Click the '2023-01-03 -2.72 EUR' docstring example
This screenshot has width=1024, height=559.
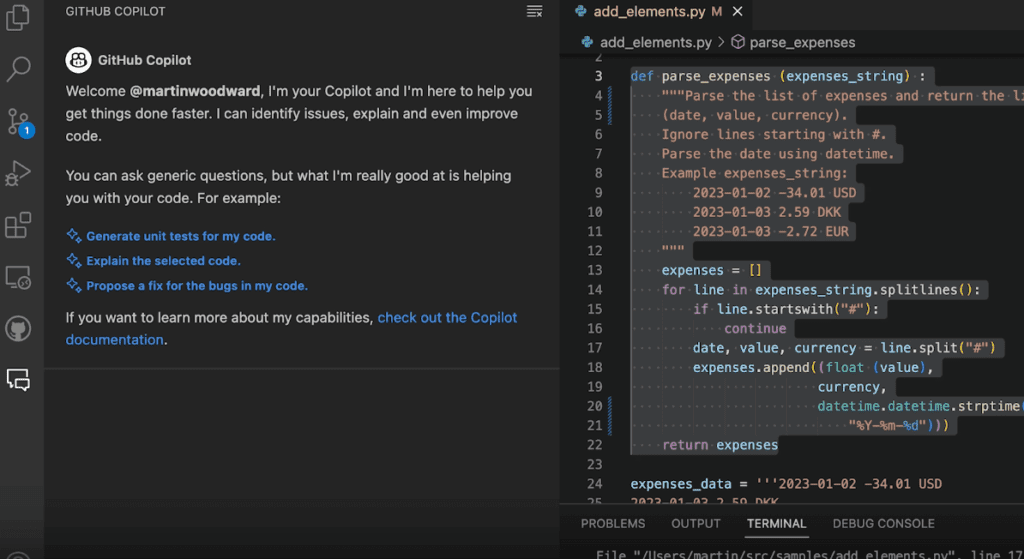(x=771, y=231)
